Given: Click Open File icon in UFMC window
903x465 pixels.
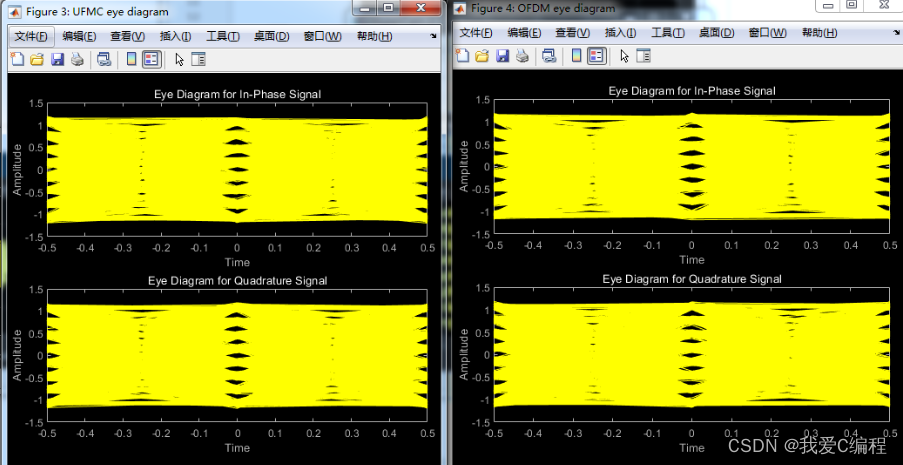Looking at the screenshot, I should [37, 59].
